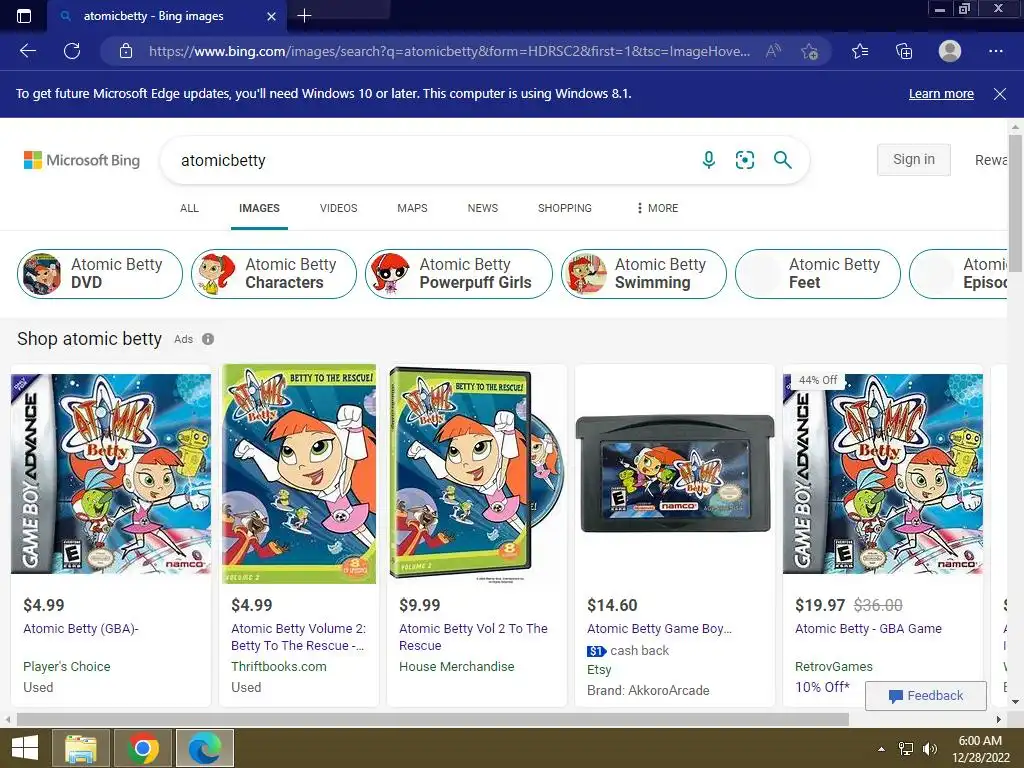View site information lock icon
1024x768 pixels.
[x=126, y=51]
